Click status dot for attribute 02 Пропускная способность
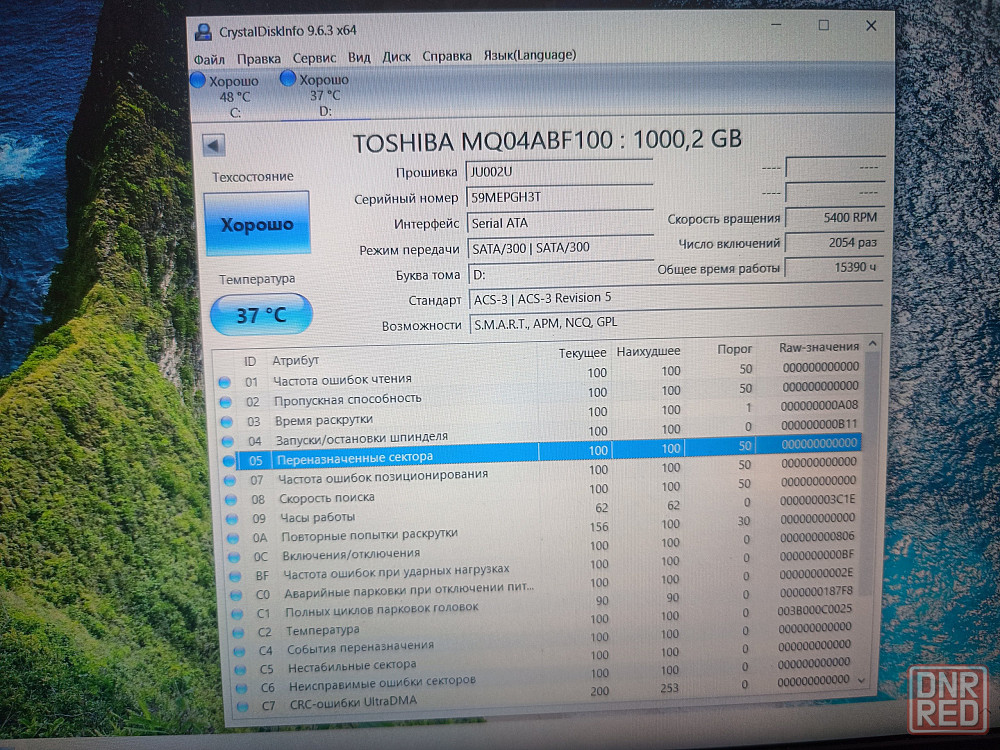 pos(225,402)
